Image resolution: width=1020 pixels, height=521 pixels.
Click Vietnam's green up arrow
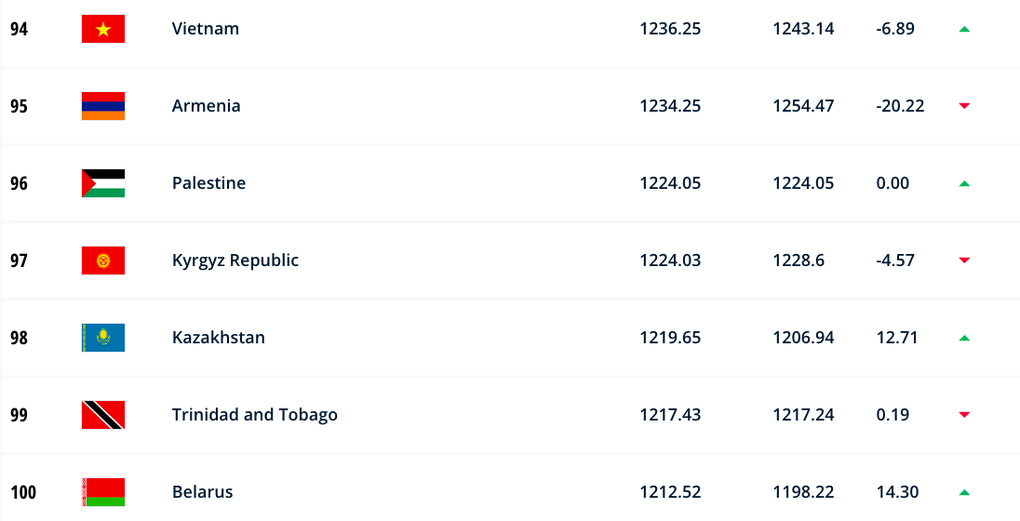[x=964, y=29]
